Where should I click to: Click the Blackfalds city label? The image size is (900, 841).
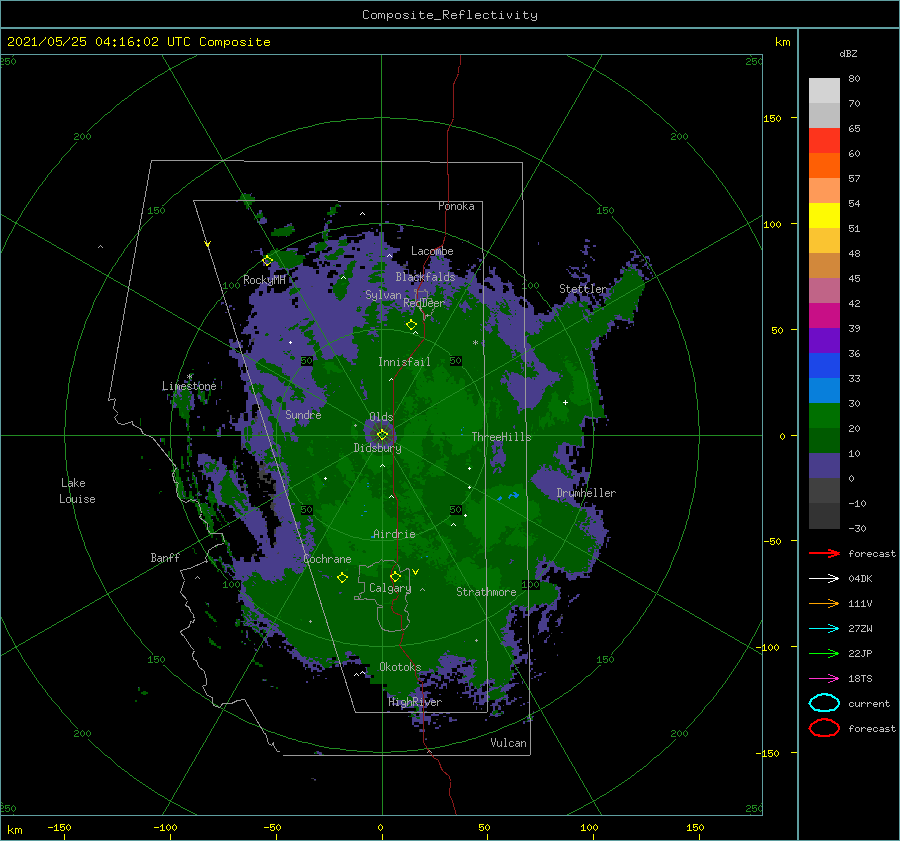pyautogui.click(x=425, y=277)
